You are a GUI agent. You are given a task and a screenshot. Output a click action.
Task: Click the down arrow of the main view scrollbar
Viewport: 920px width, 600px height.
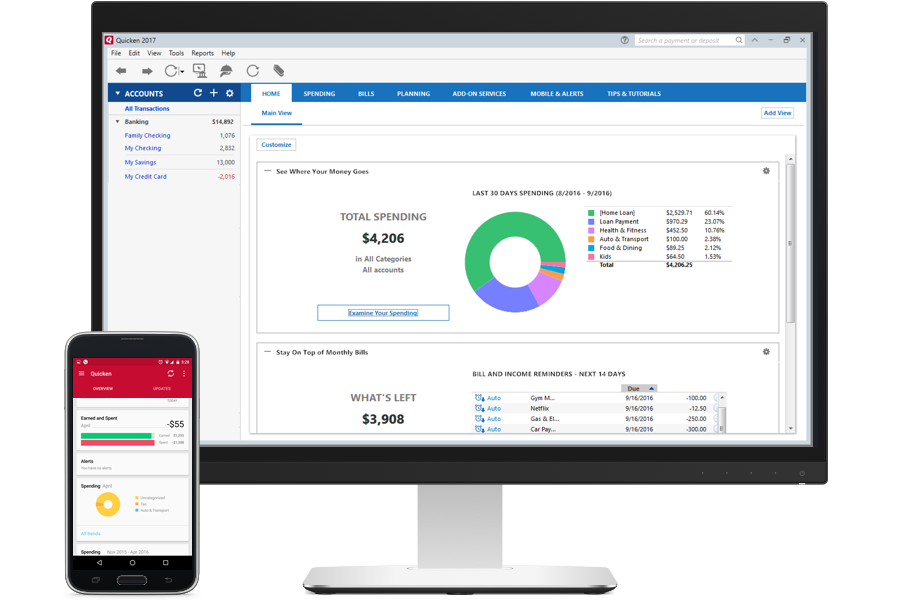pyautogui.click(x=790, y=429)
